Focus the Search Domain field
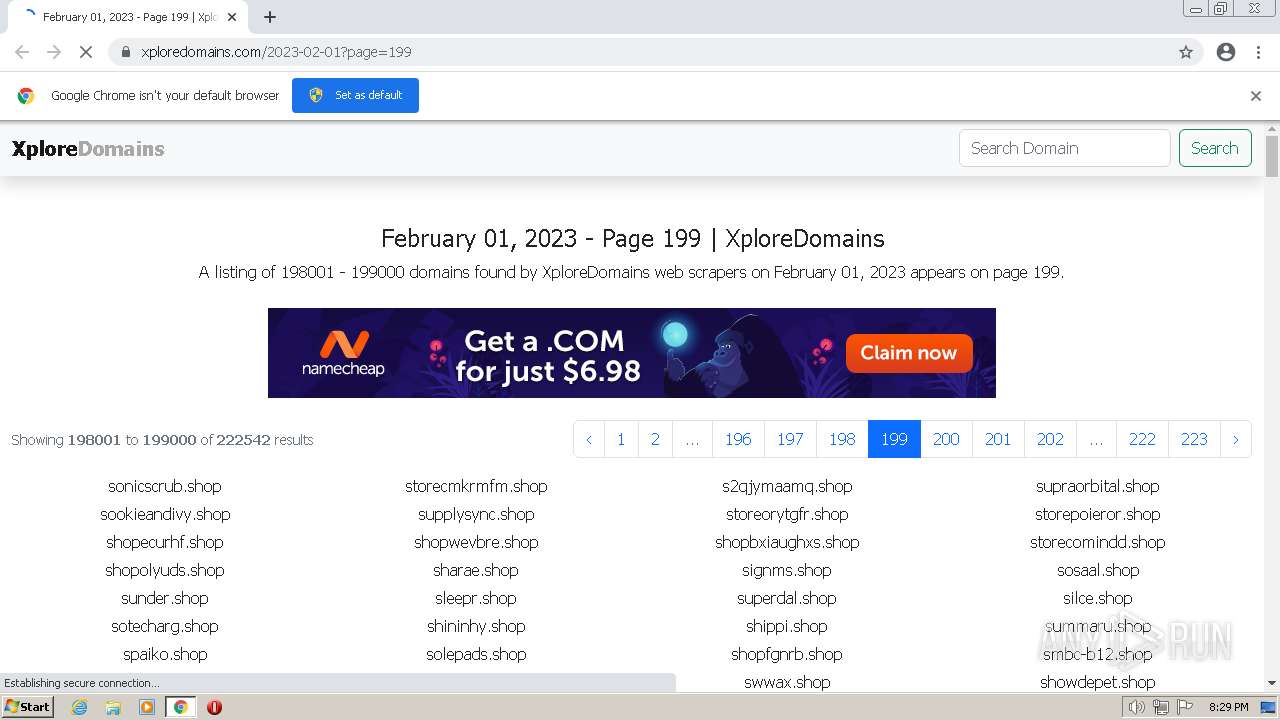This screenshot has height=720, width=1280. [1064, 148]
